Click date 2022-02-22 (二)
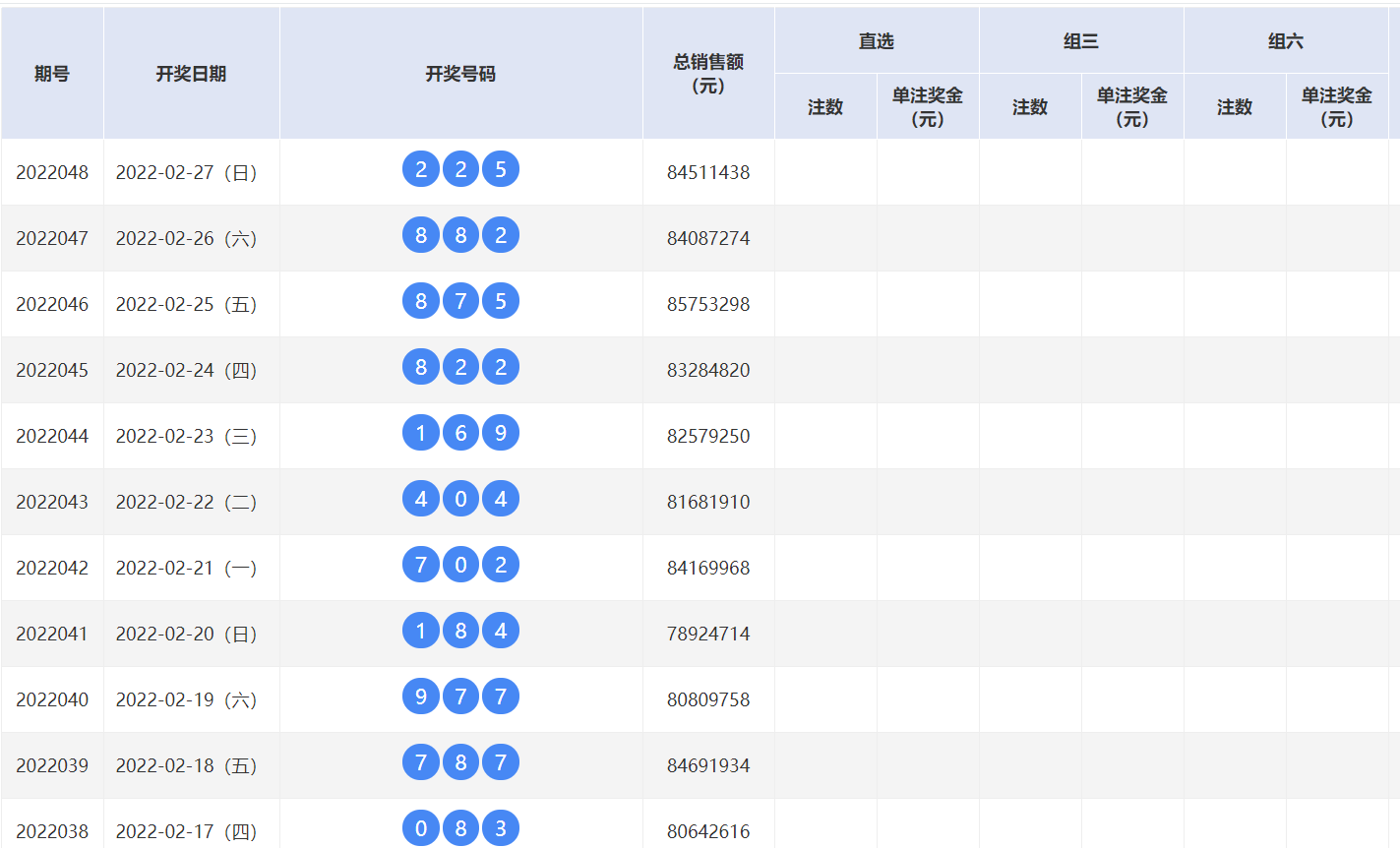Viewport: 1400px width, 848px height. 187,502
